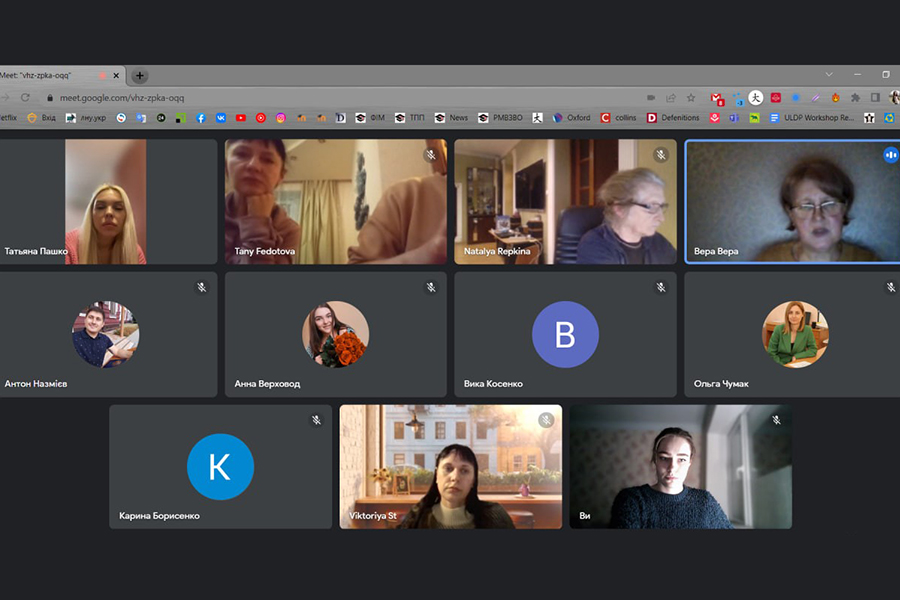Reload the Google Meet page
The width and height of the screenshot is (900, 600).
coord(25,98)
